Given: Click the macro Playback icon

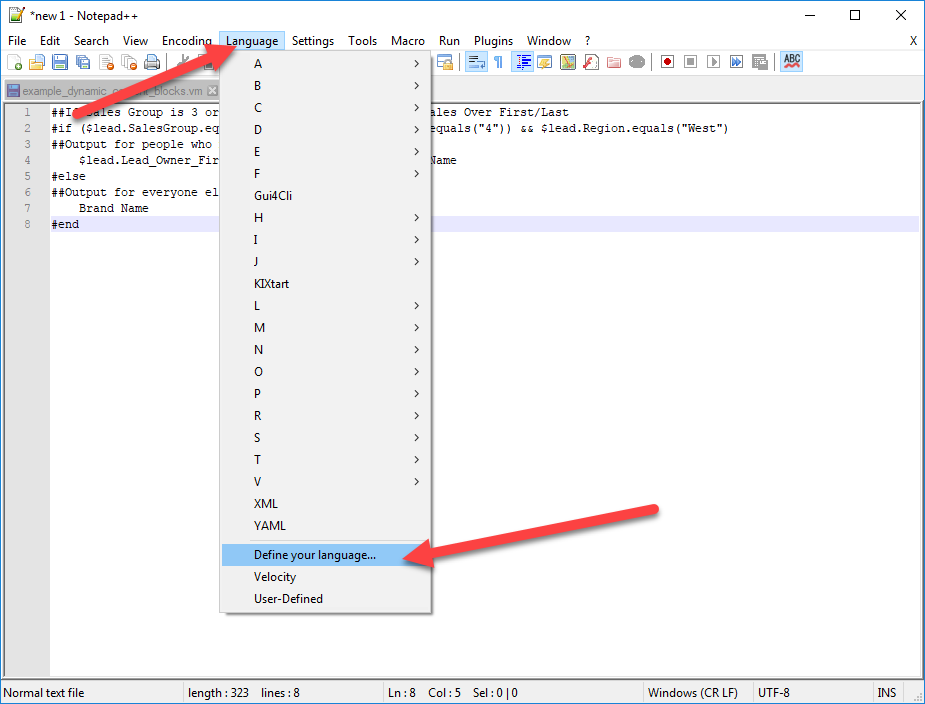Looking at the screenshot, I should coord(713,62).
